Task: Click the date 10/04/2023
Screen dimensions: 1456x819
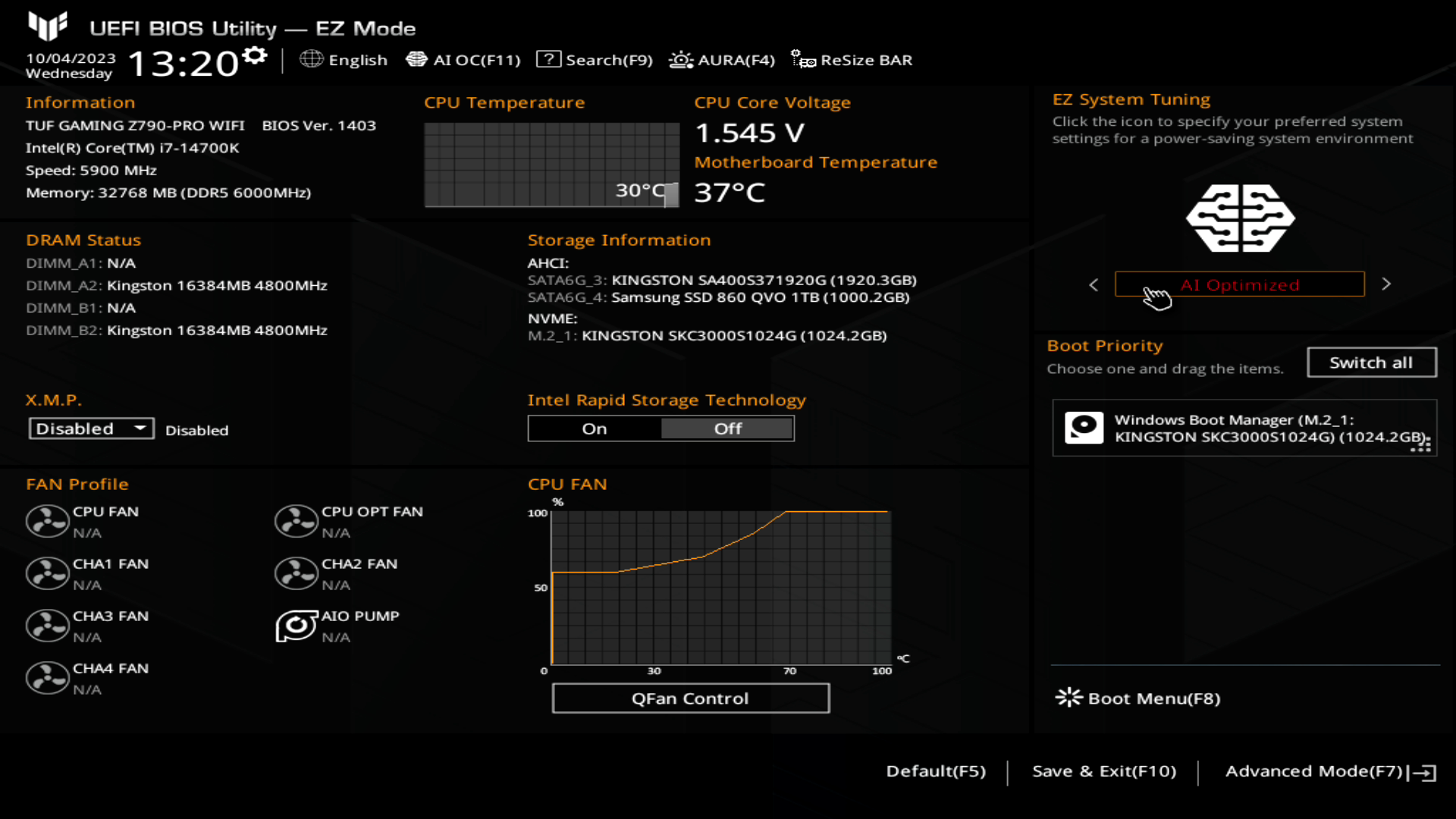Action: click(x=71, y=58)
